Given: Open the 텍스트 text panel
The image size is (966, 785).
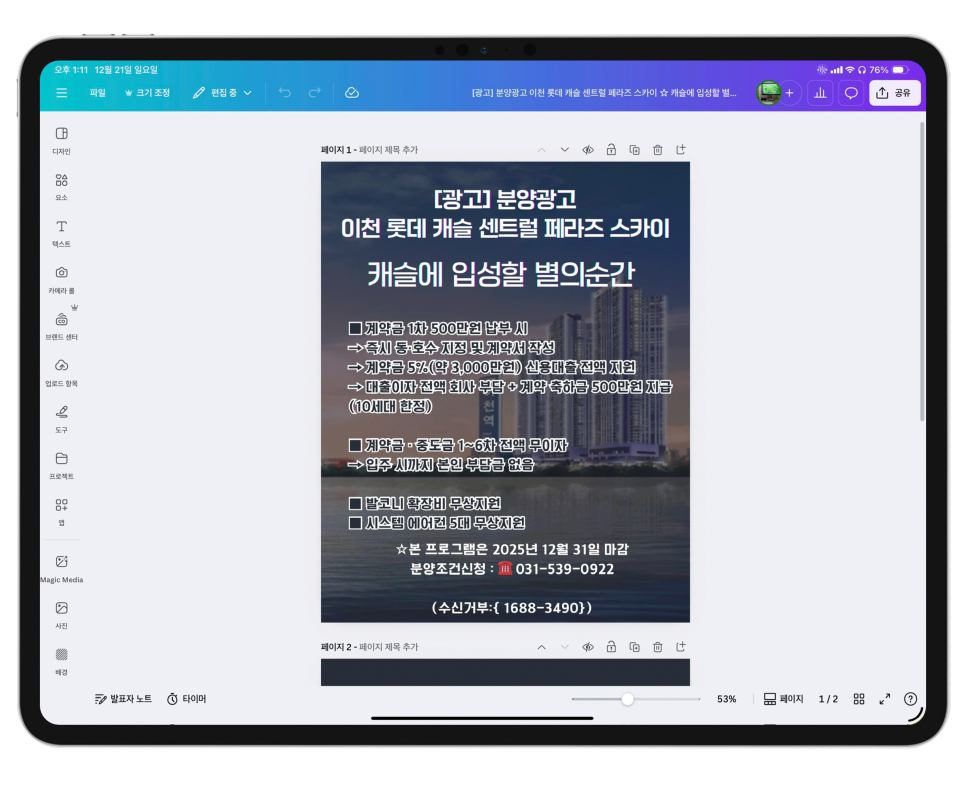Looking at the screenshot, I should point(62,234).
